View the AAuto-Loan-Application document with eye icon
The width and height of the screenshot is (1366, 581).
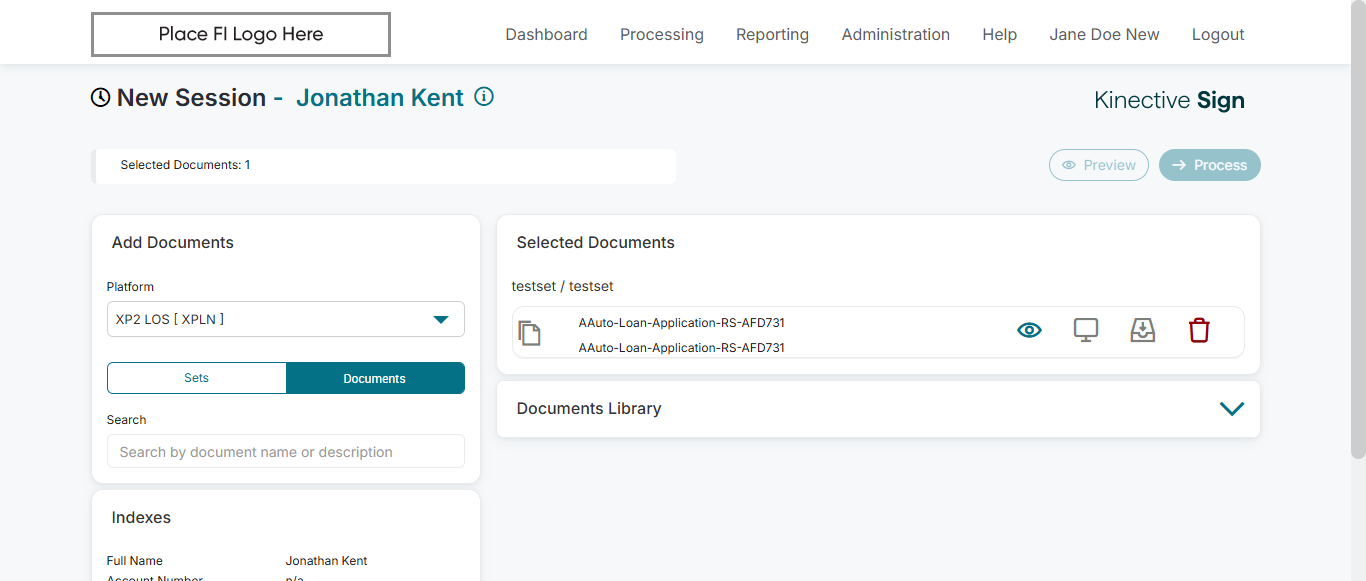click(x=1029, y=330)
